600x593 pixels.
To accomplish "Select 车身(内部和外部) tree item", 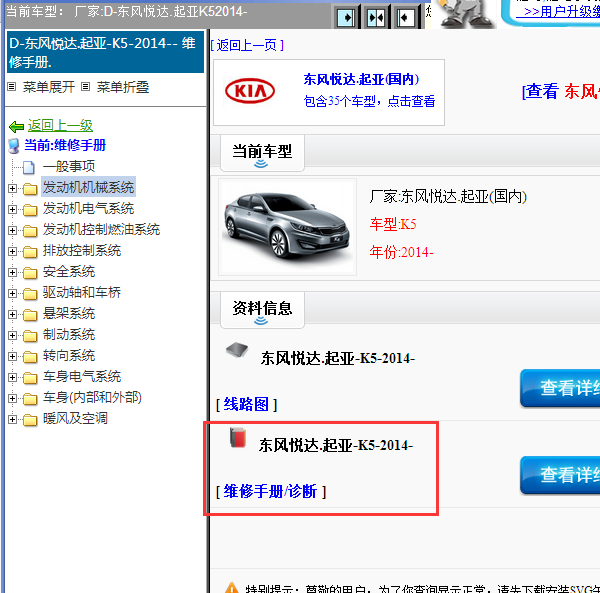I will point(92,398).
